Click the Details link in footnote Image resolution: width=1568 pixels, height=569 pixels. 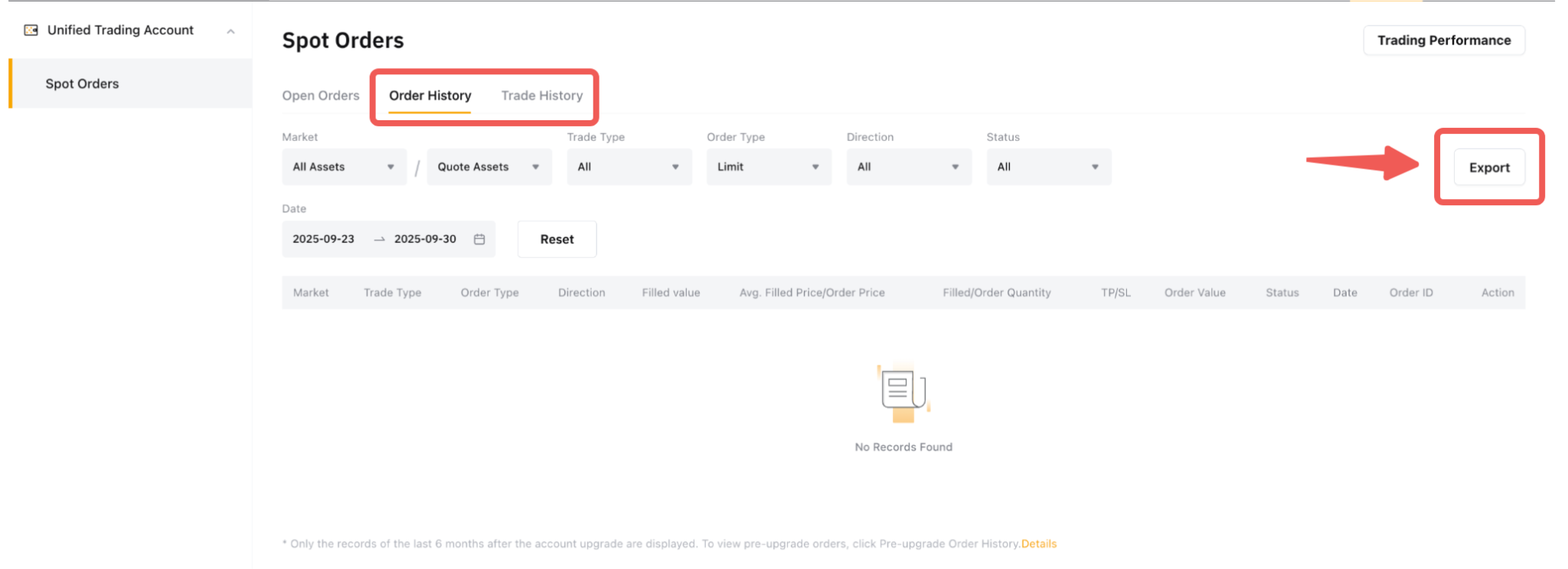coord(1038,544)
